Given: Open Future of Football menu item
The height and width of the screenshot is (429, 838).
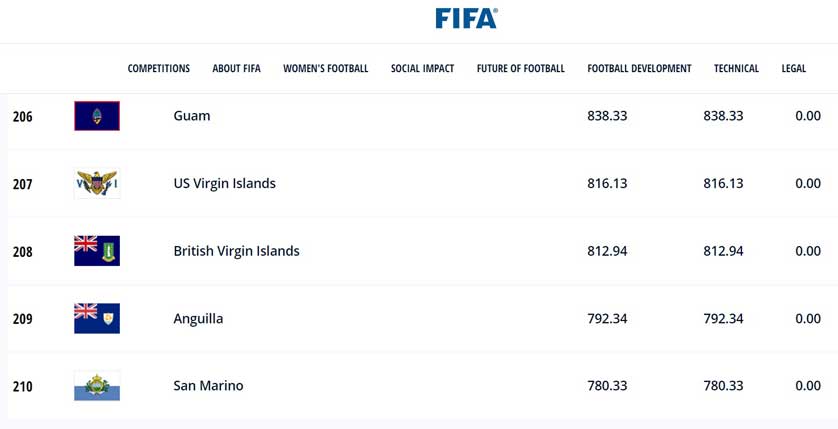Looking at the screenshot, I should 520,69.
